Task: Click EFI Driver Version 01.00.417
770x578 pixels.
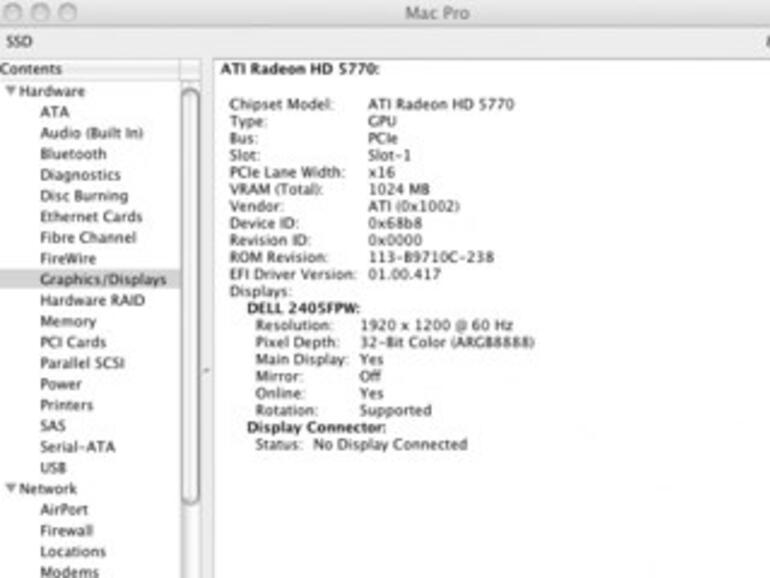Action: 404,274
